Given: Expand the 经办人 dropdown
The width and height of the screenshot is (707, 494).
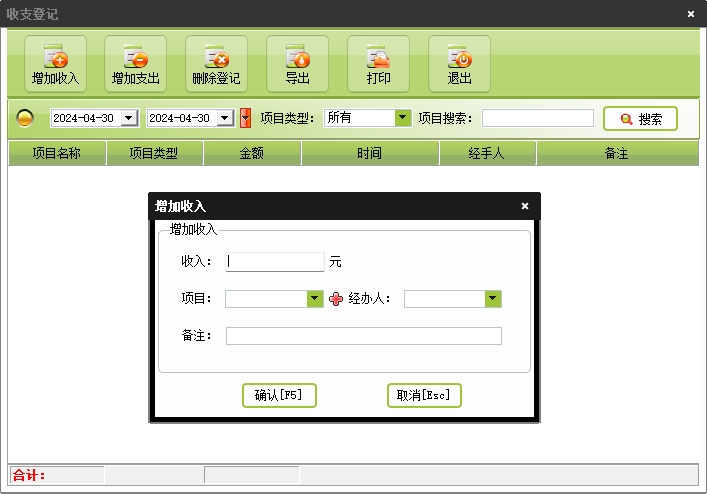Looking at the screenshot, I should pos(492,299).
